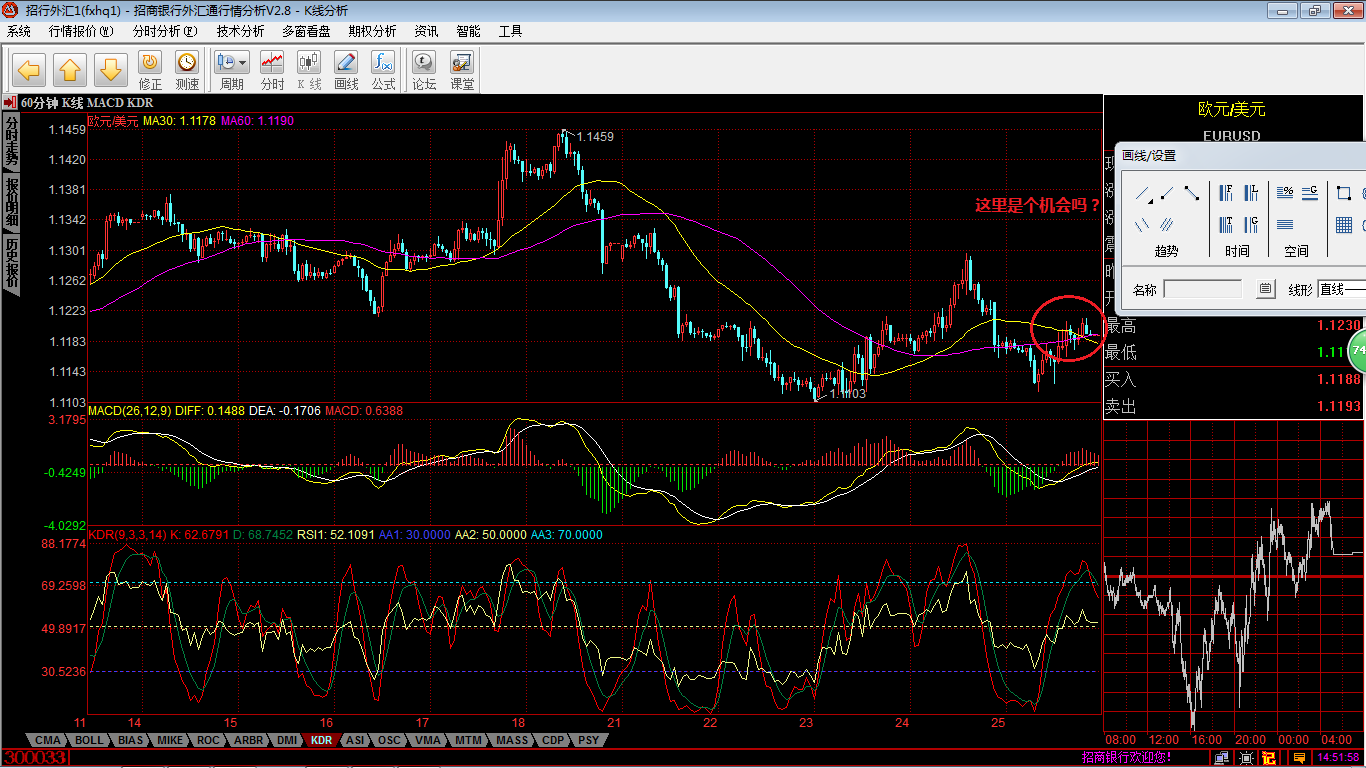Click the 测速 clock icon
1366x768 pixels.
click(187, 63)
